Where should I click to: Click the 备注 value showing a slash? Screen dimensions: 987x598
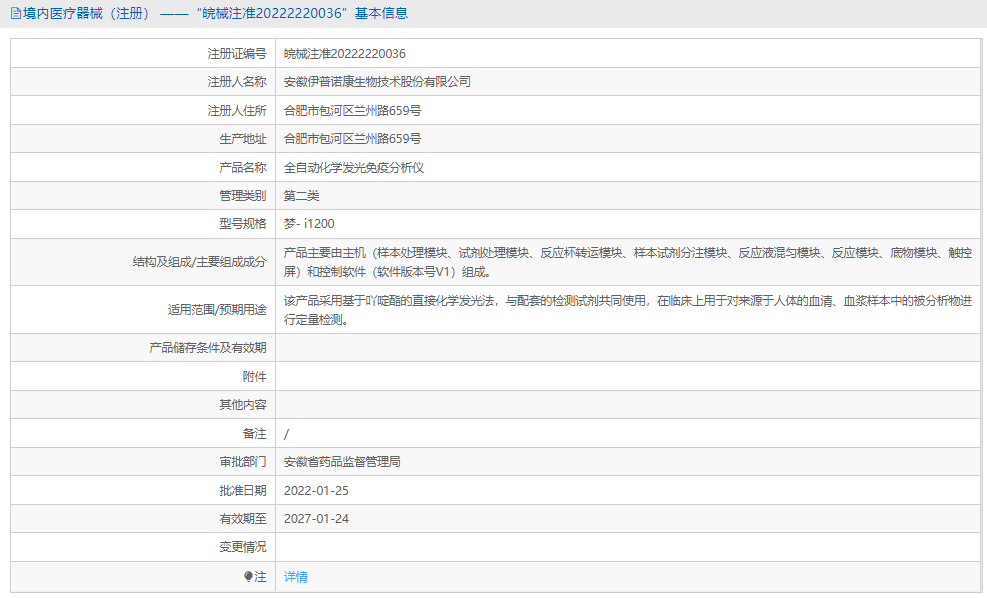[x=286, y=433]
